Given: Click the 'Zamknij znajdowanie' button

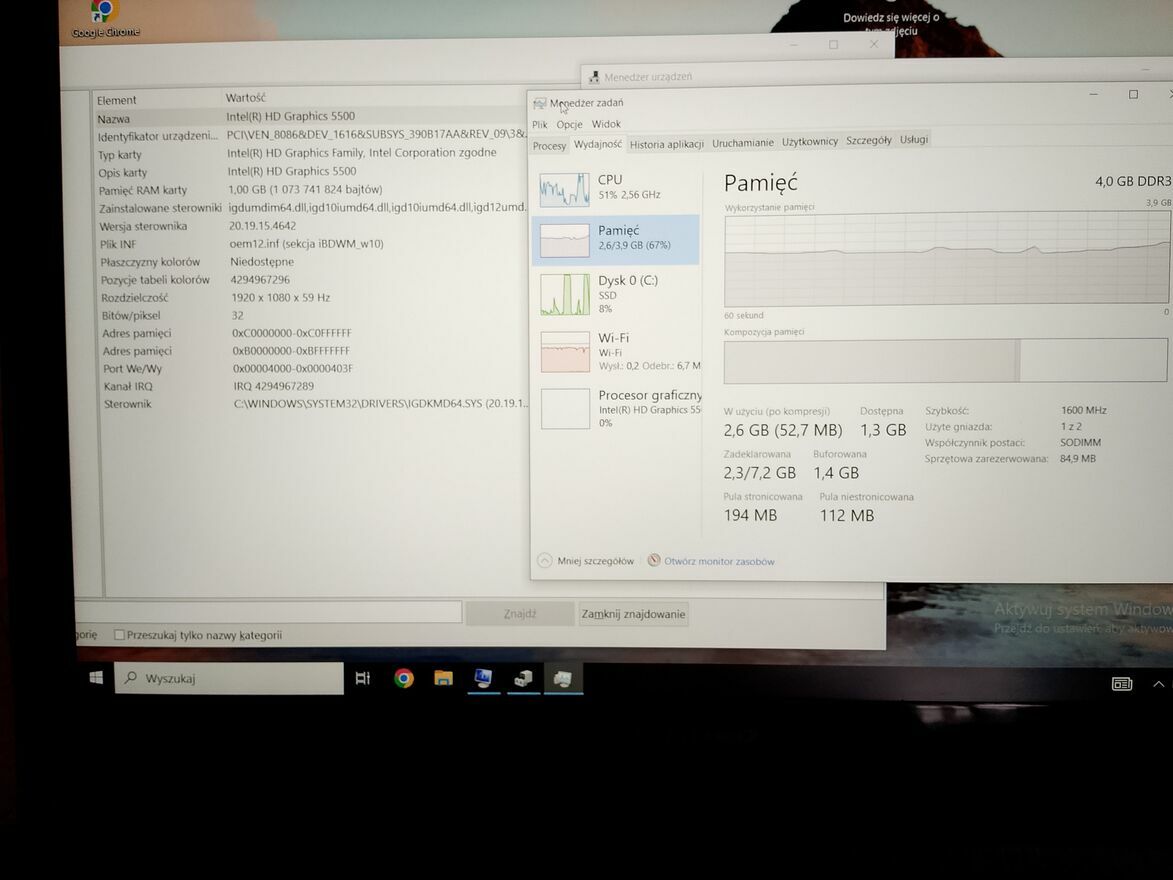Looking at the screenshot, I should point(633,614).
